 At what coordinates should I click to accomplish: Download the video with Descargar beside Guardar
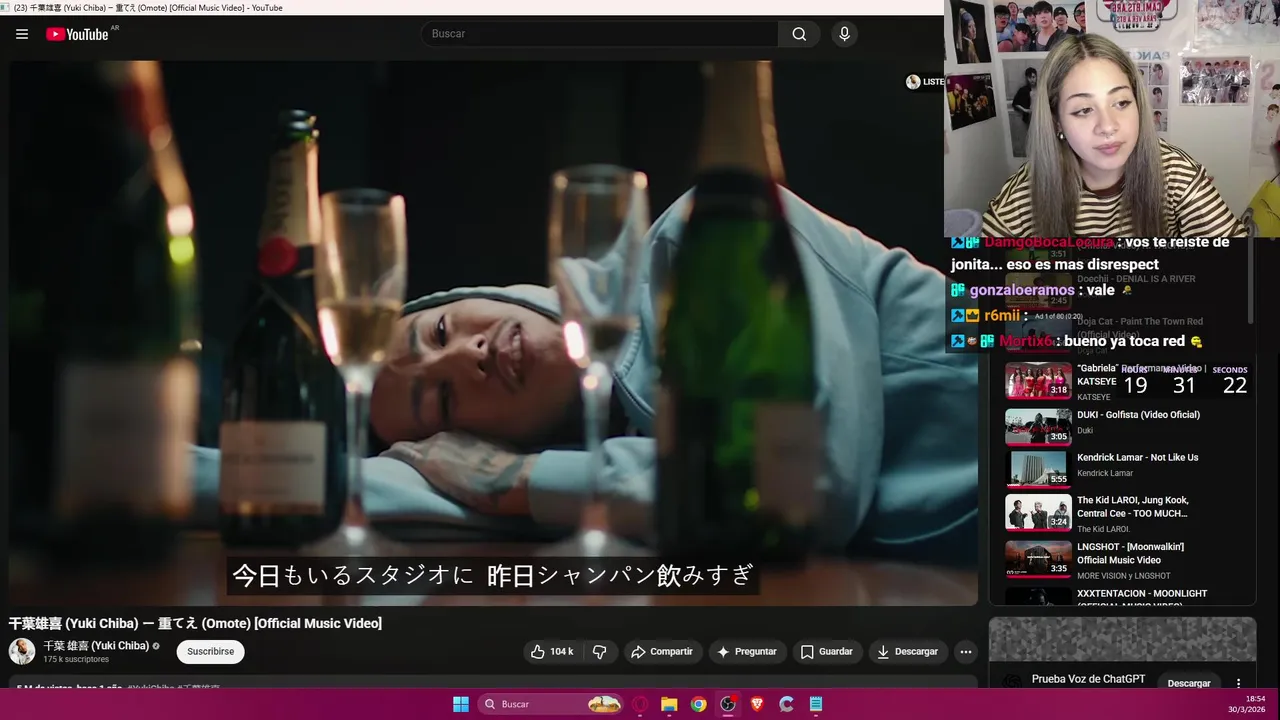(908, 652)
